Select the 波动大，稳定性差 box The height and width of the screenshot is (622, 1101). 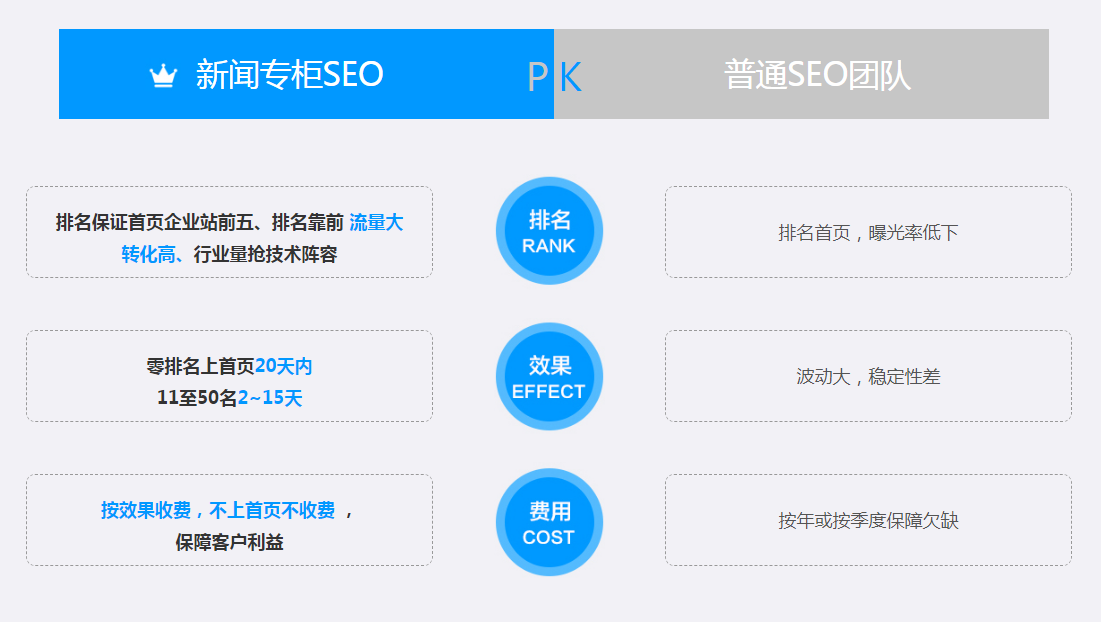pos(868,376)
